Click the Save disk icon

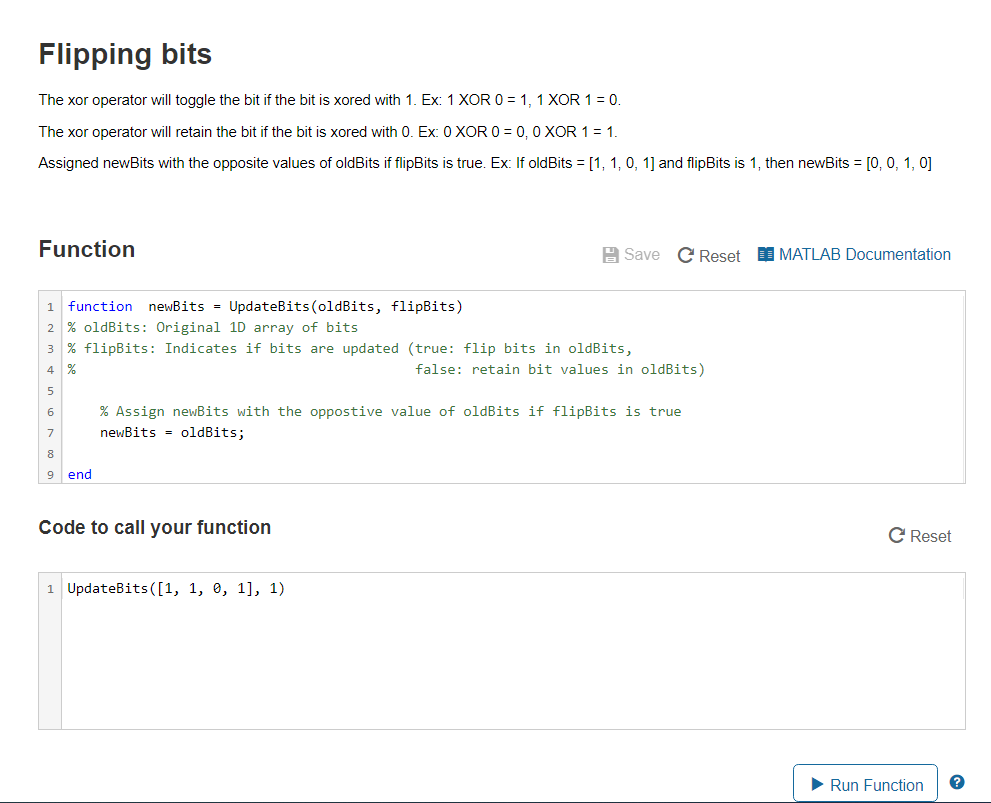tap(611, 254)
